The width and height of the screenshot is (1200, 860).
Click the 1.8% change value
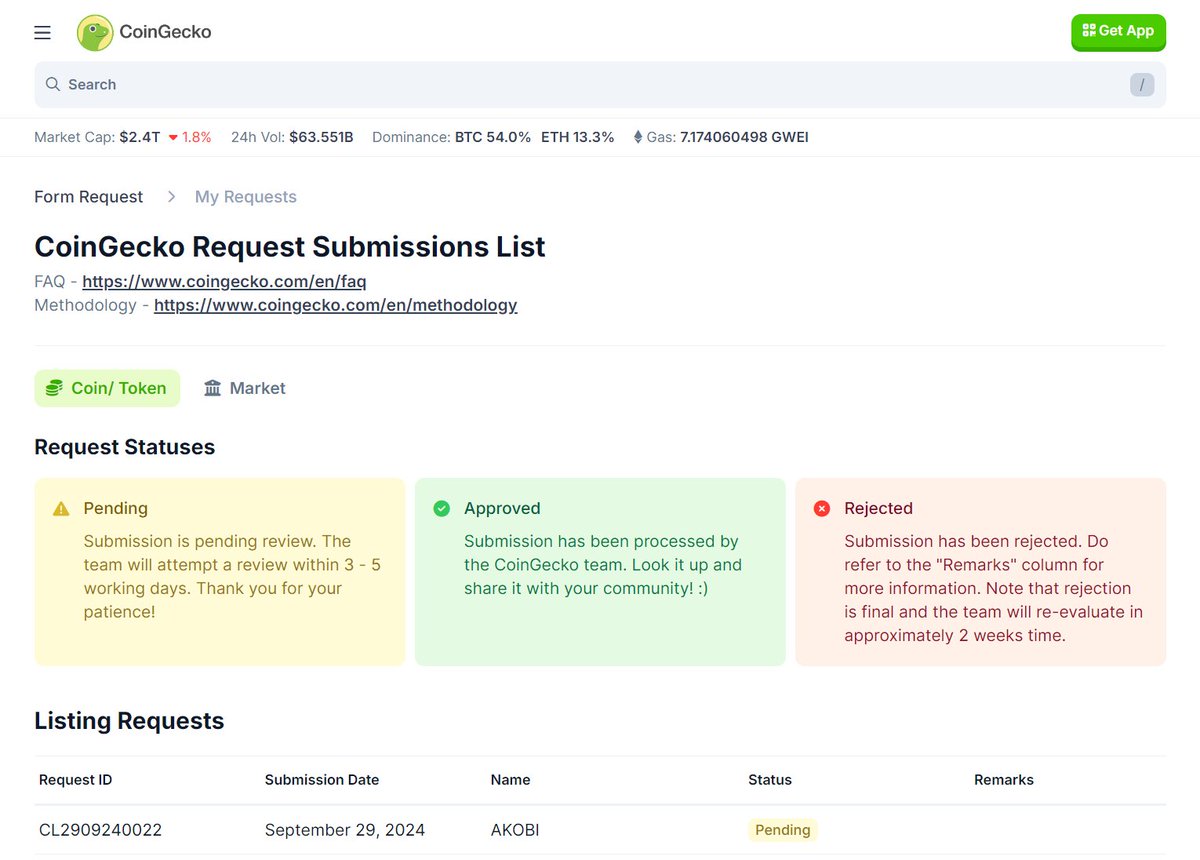[197, 137]
